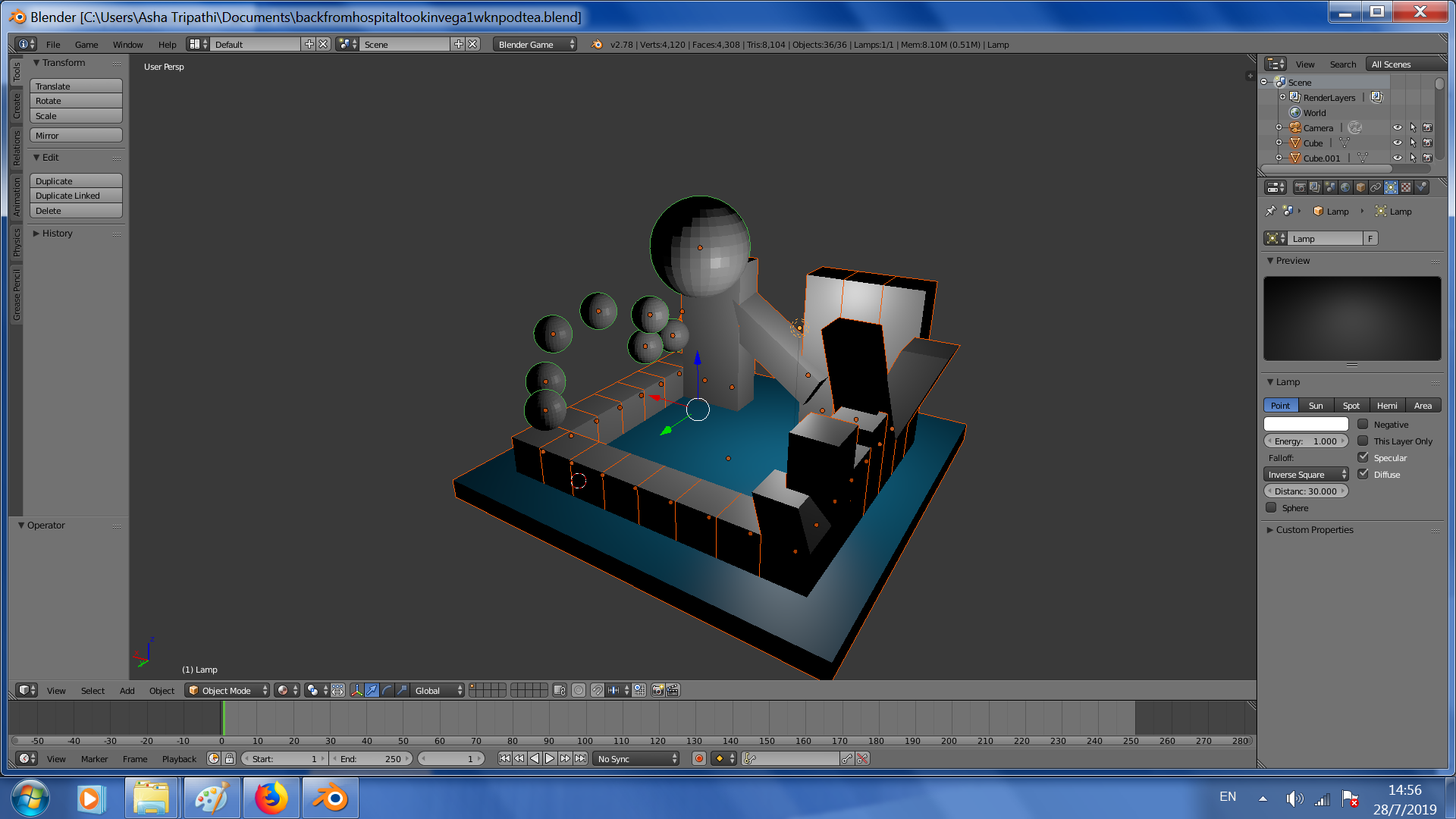This screenshot has height=819, width=1456.
Task: Open the Render properties camera tab
Action: [x=1300, y=187]
